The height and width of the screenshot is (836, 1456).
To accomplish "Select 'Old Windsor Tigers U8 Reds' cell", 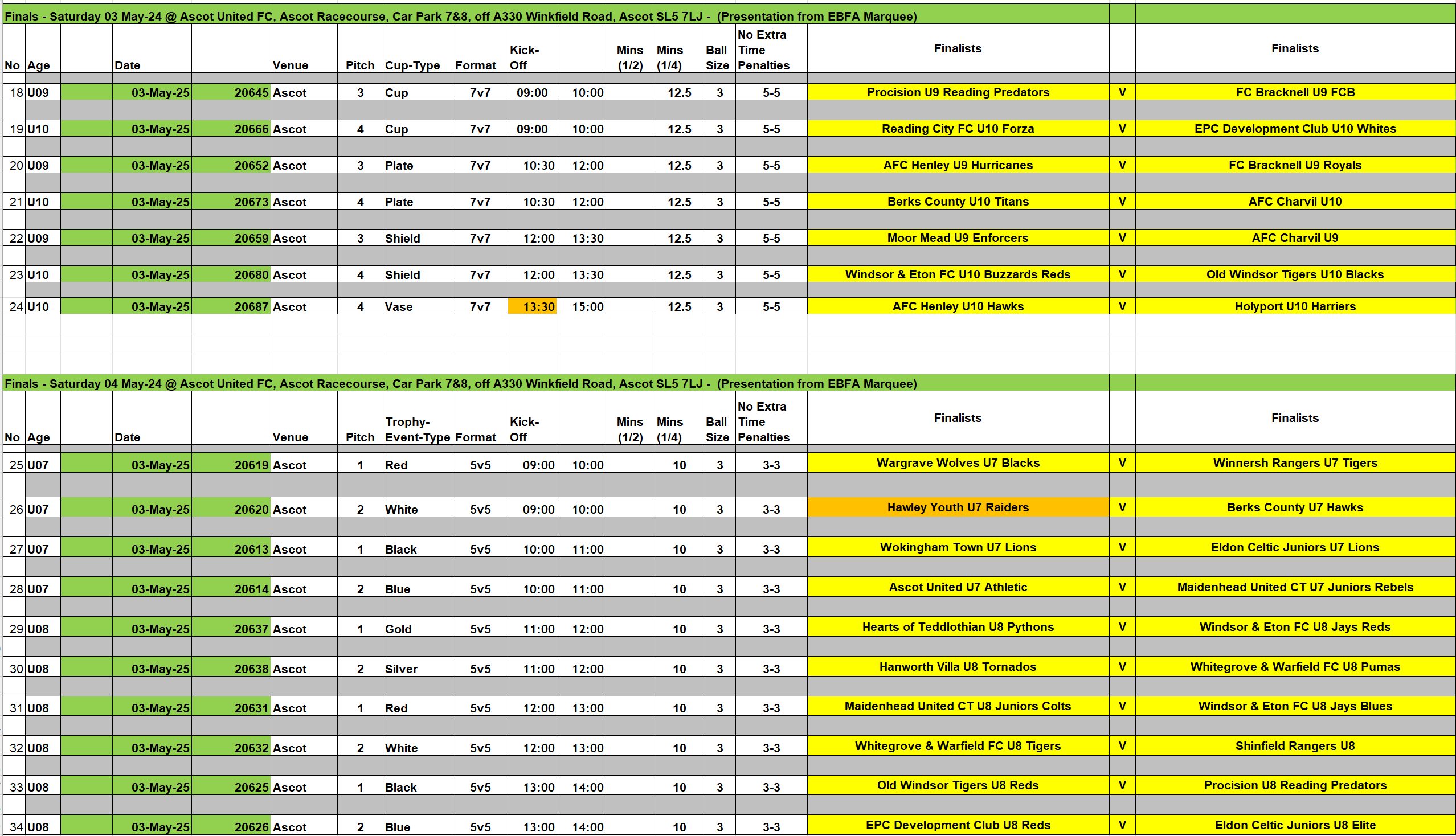I will [x=958, y=785].
